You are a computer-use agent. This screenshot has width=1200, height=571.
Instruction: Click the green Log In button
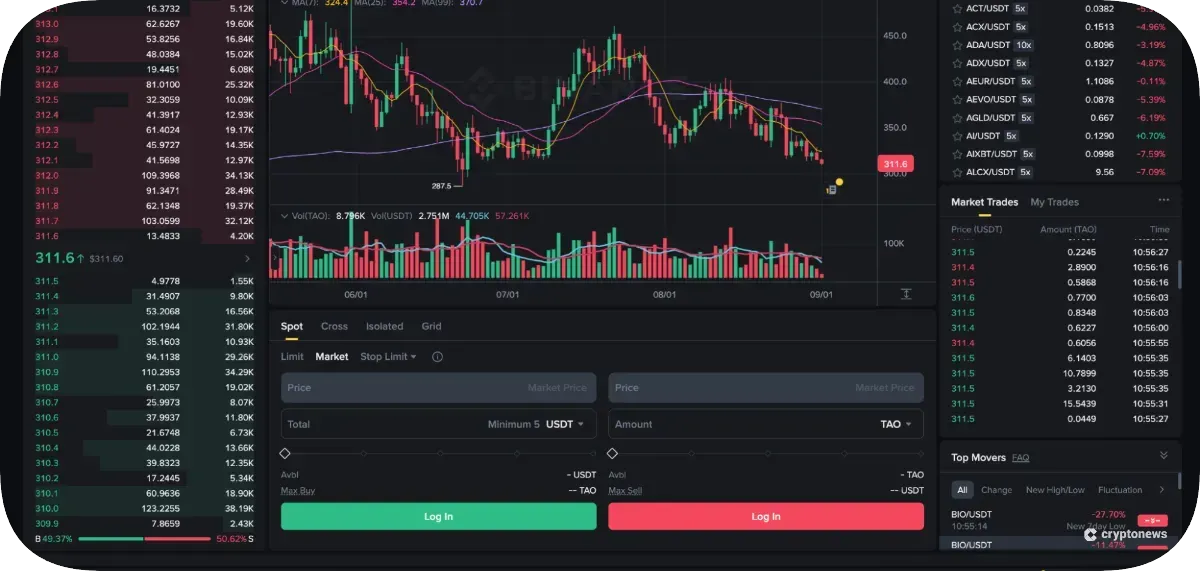[x=438, y=516]
